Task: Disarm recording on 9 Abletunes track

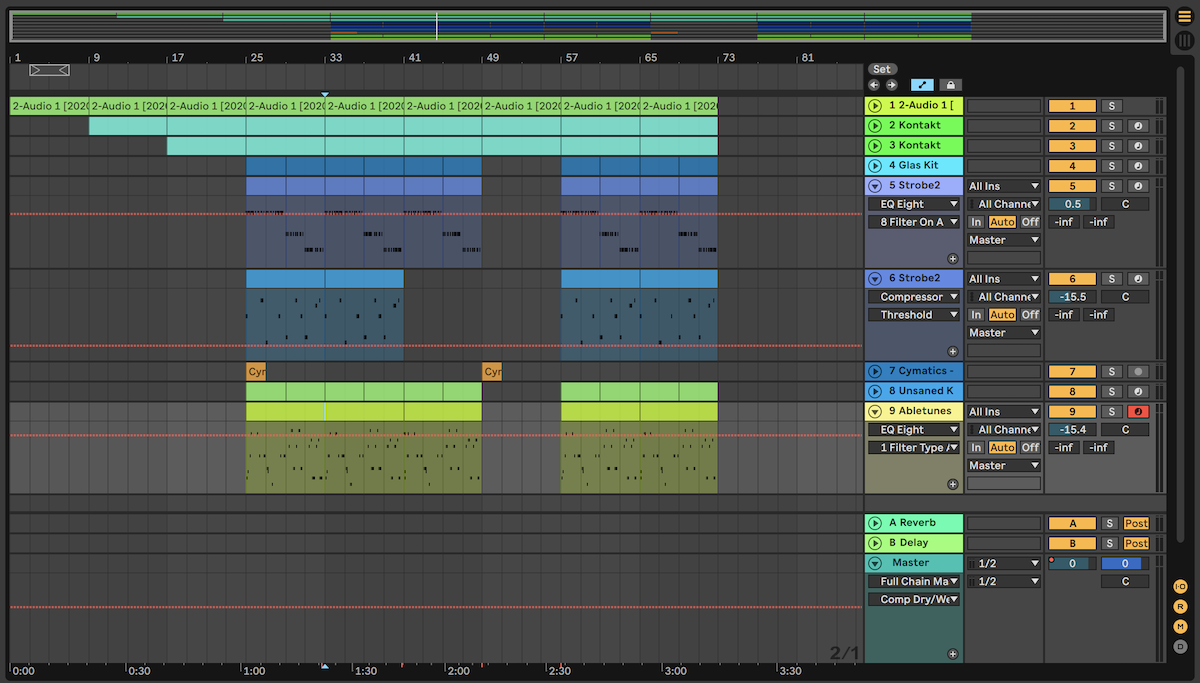Action: tap(1137, 412)
